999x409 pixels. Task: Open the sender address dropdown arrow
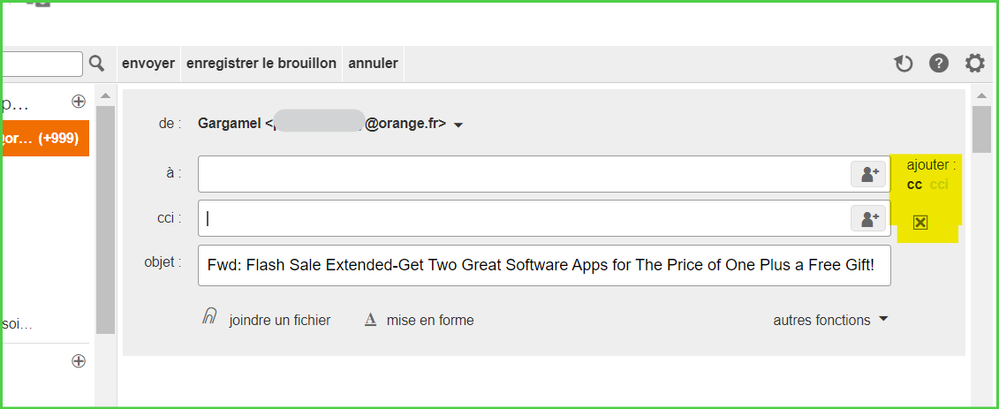(x=458, y=126)
